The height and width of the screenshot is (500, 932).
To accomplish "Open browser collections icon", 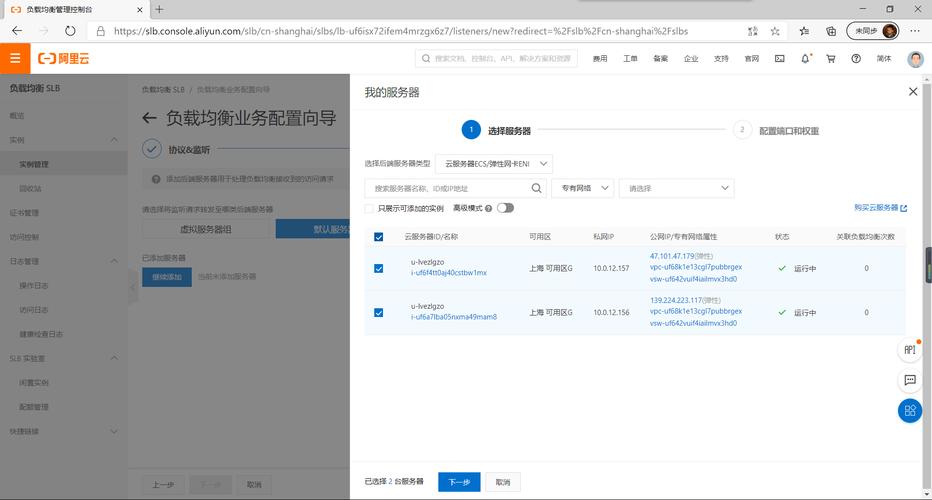I will pos(831,31).
